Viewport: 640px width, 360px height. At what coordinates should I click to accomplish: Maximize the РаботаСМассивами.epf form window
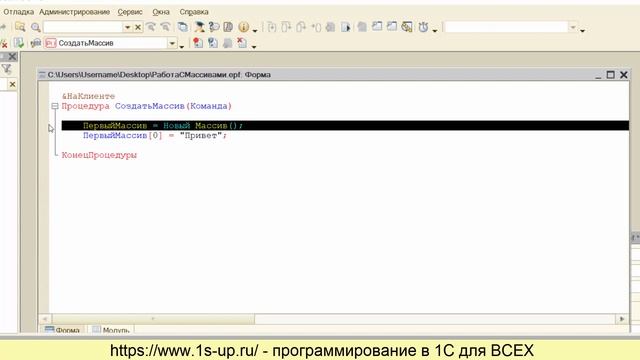coord(610,75)
